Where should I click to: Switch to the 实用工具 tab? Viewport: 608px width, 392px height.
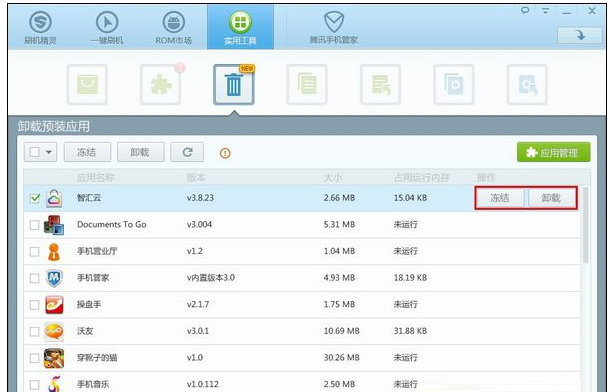click(x=240, y=26)
